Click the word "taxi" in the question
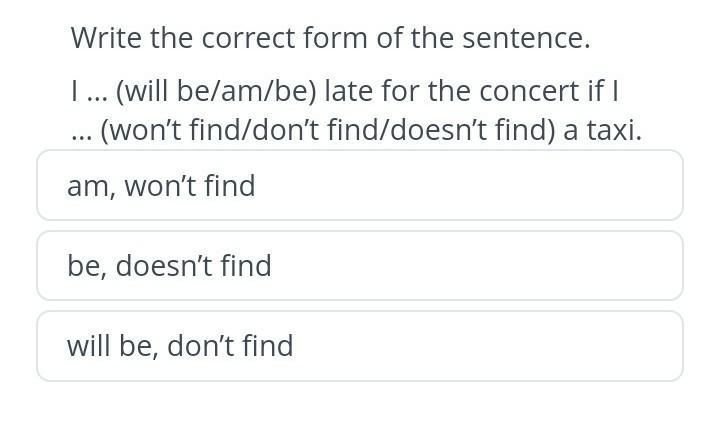The image size is (720, 432). pyautogui.click(x=610, y=131)
